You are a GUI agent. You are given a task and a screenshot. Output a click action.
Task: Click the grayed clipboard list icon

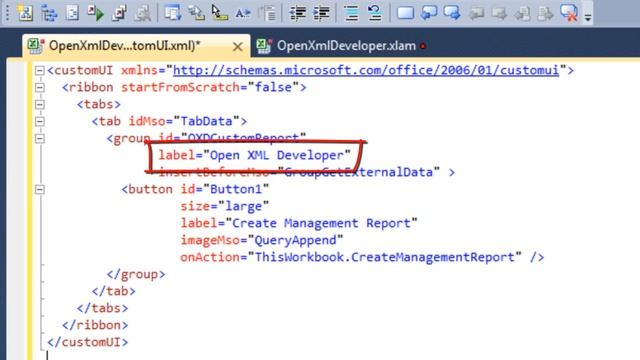pyautogui.click(x=267, y=13)
